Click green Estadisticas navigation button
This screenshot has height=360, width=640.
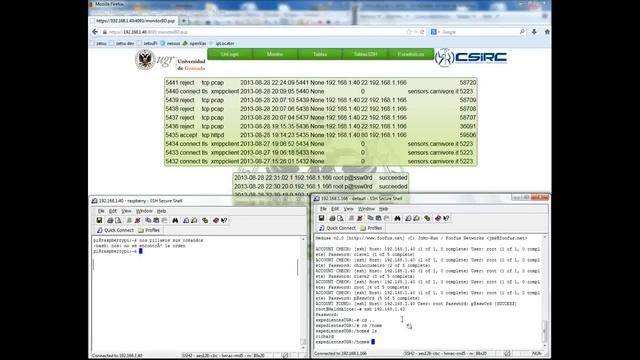tap(411, 54)
